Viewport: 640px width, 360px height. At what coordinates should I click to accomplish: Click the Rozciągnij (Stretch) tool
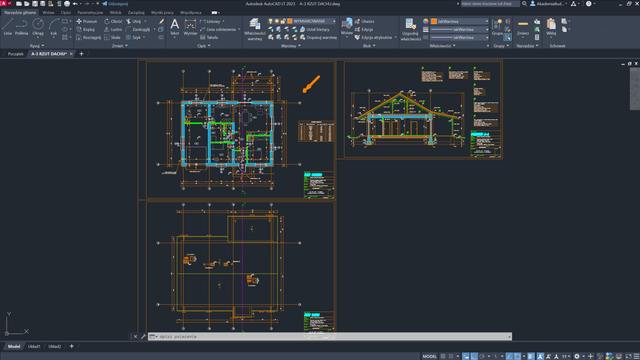pyautogui.click(x=89, y=37)
